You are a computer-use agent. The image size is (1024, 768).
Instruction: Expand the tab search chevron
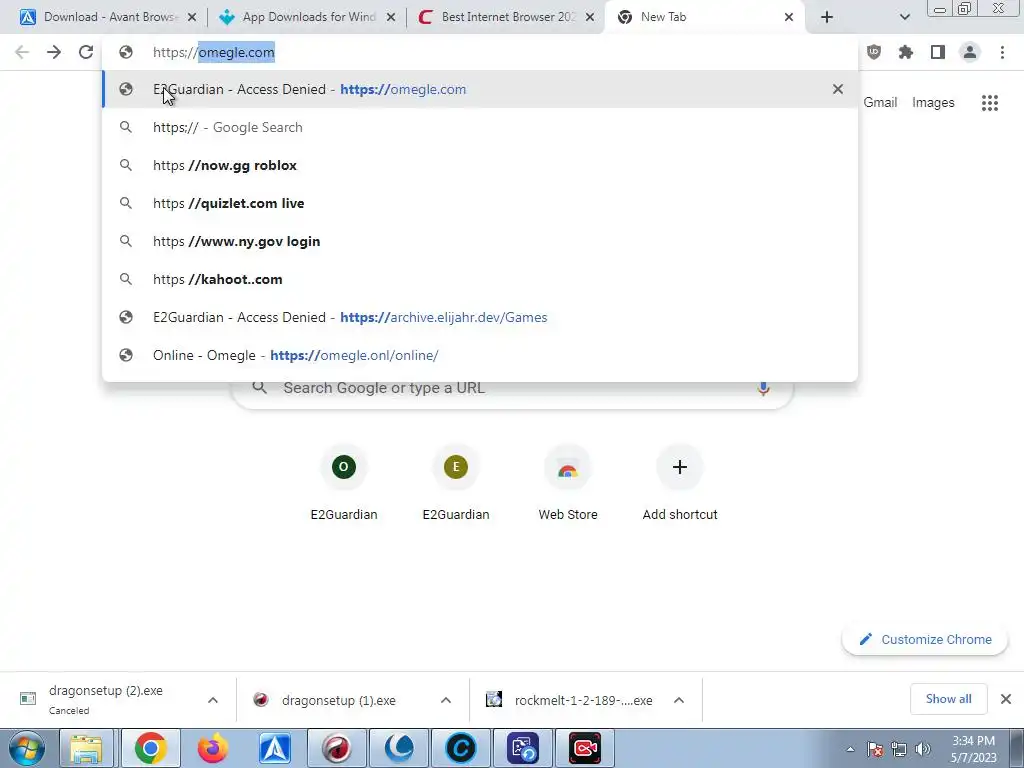coord(904,17)
